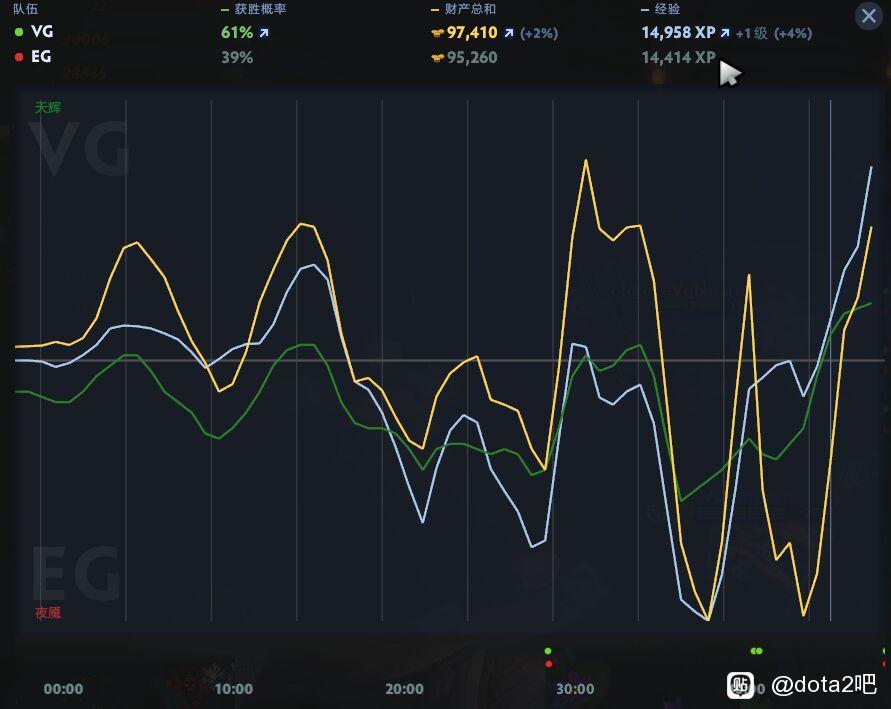Screen dimensions: 891x709
Task: Click the double green event marker near 40:00
Action: (756, 651)
